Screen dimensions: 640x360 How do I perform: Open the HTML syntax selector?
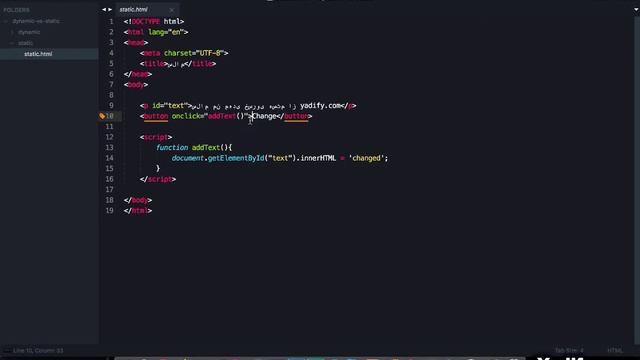tap(615, 351)
